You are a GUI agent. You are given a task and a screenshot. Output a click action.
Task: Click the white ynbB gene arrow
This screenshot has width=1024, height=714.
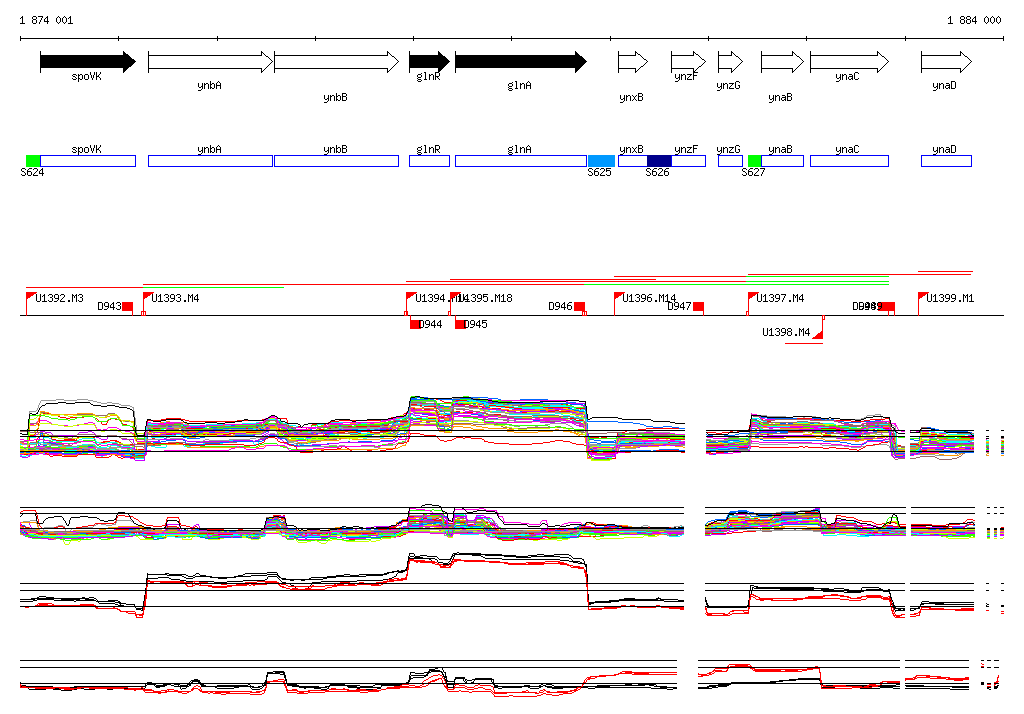click(x=336, y=62)
